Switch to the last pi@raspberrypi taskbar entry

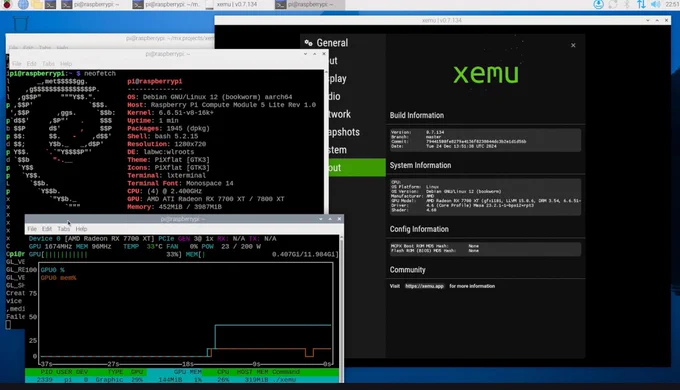click(309, 5)
